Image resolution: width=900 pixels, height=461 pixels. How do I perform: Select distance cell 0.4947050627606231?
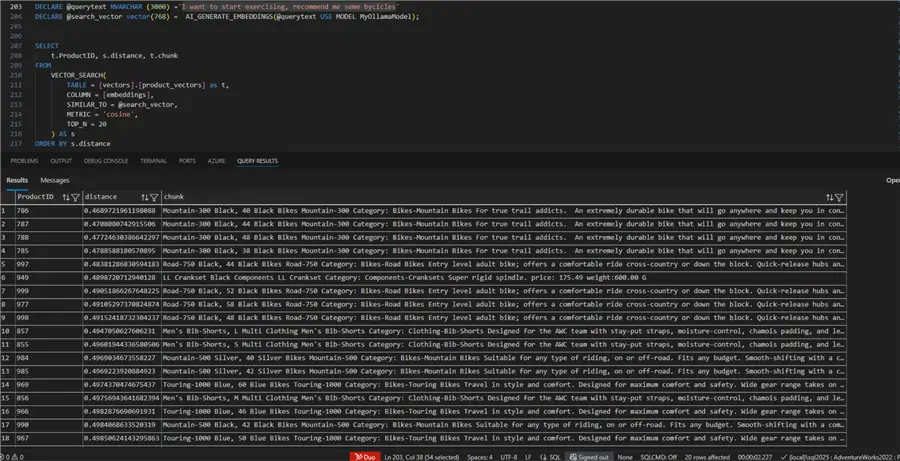122,331
